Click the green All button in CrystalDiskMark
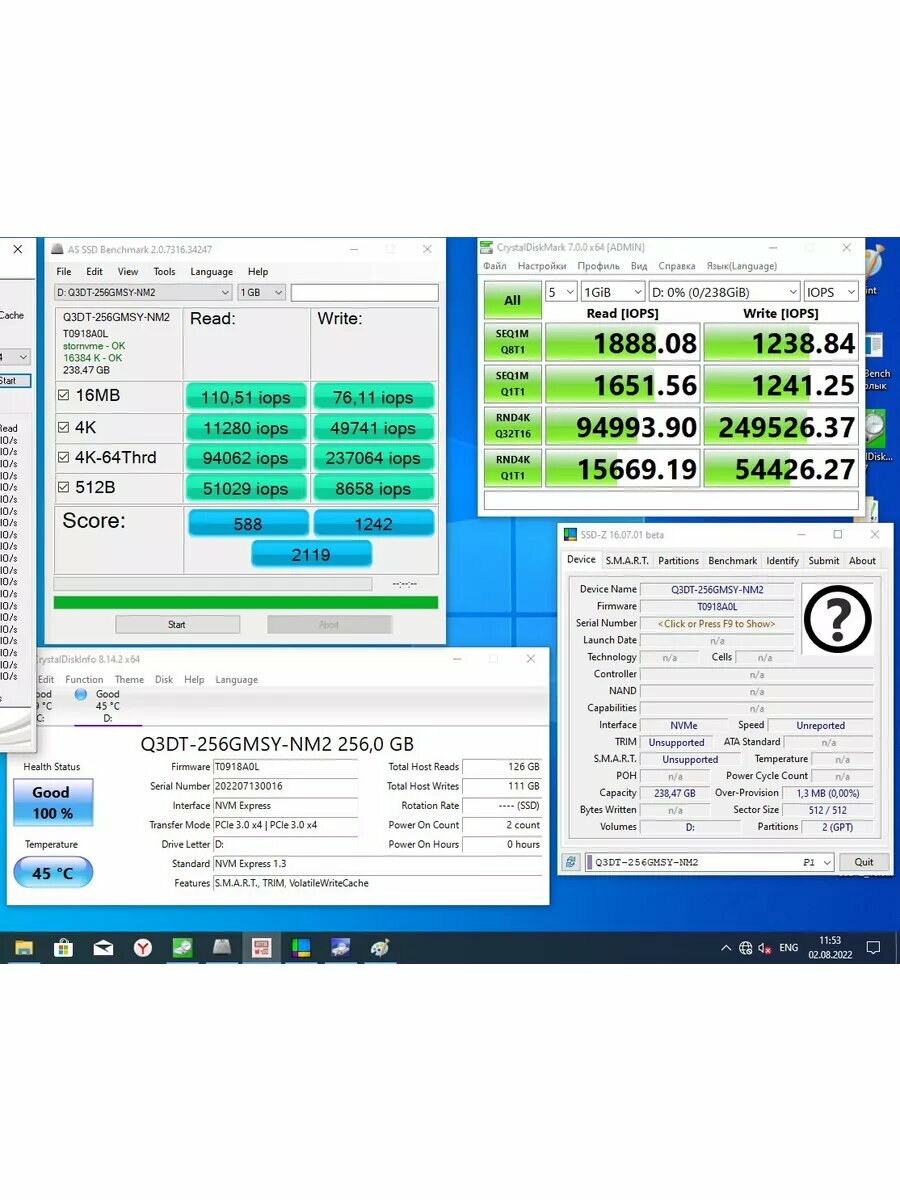Viewport: 900px width, 1200px height. point(512,300)
